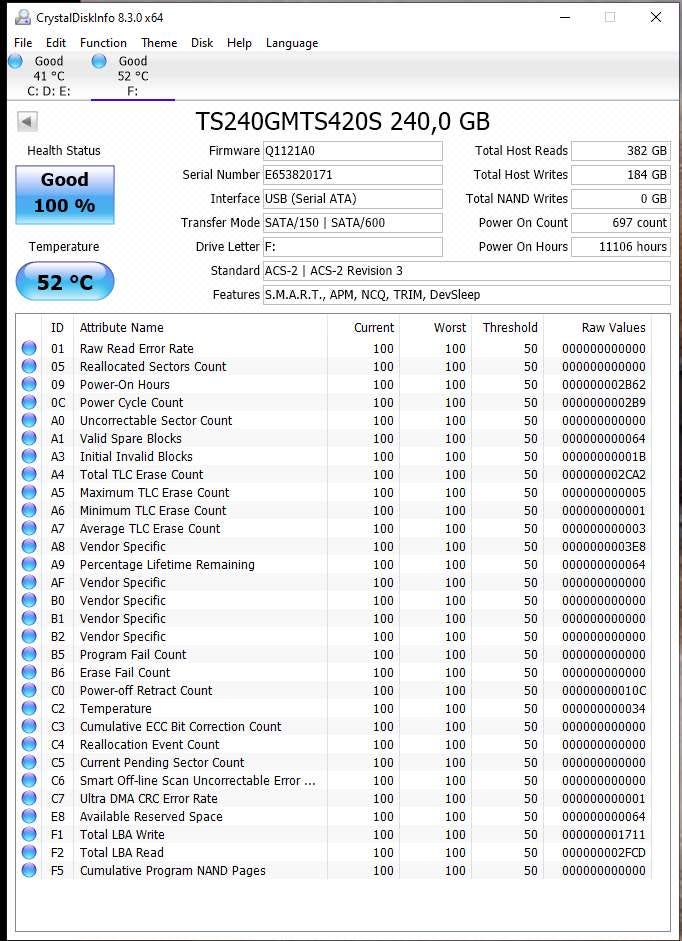Click status orb for Percentage Lifetime Remaining
This screenshot has width=682, height=941.
click(29, 564)
